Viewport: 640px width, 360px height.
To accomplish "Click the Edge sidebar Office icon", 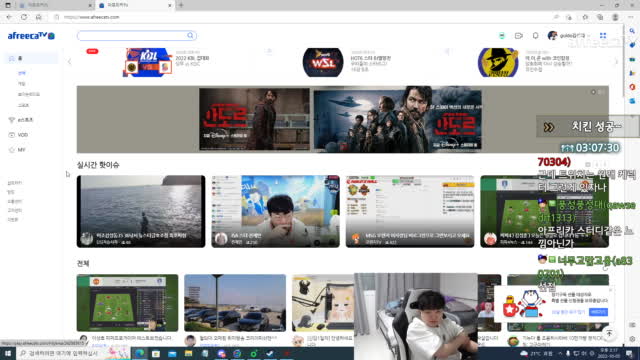I will (x=632, y=87).
